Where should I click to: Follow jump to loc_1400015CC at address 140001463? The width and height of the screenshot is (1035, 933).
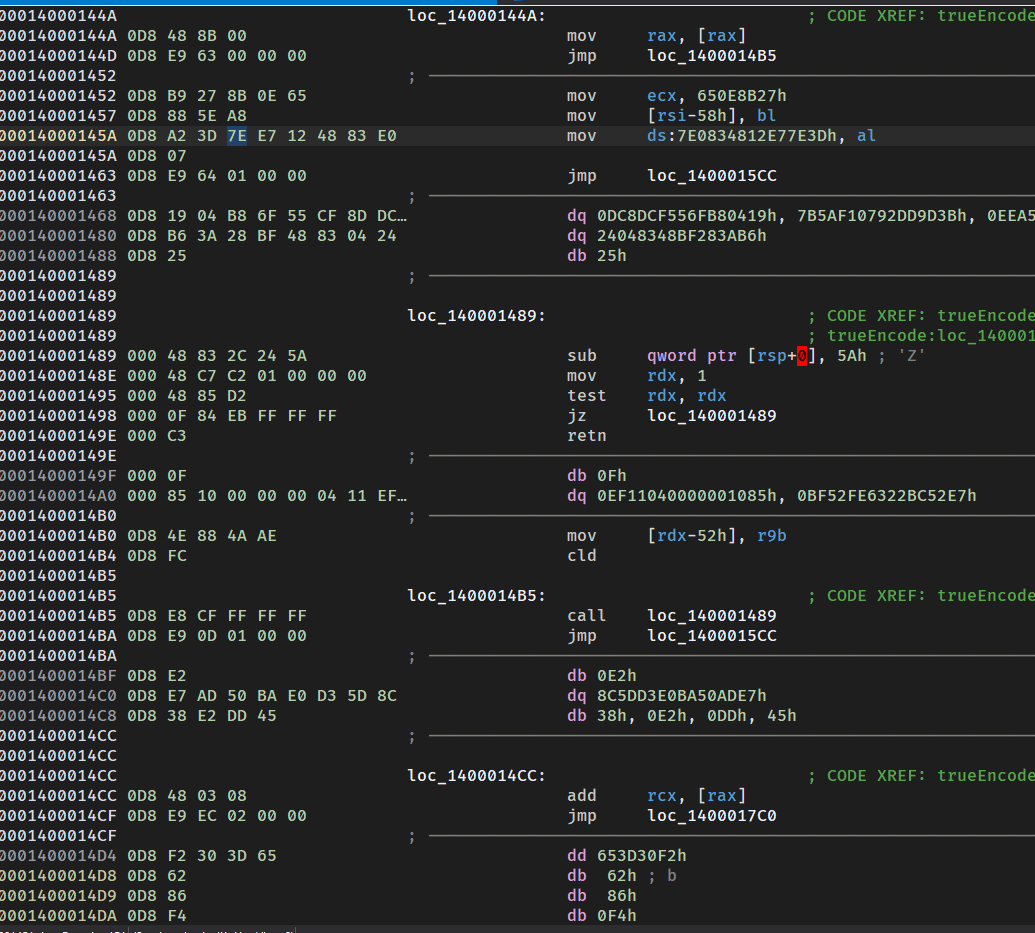[x=711, y=176]
